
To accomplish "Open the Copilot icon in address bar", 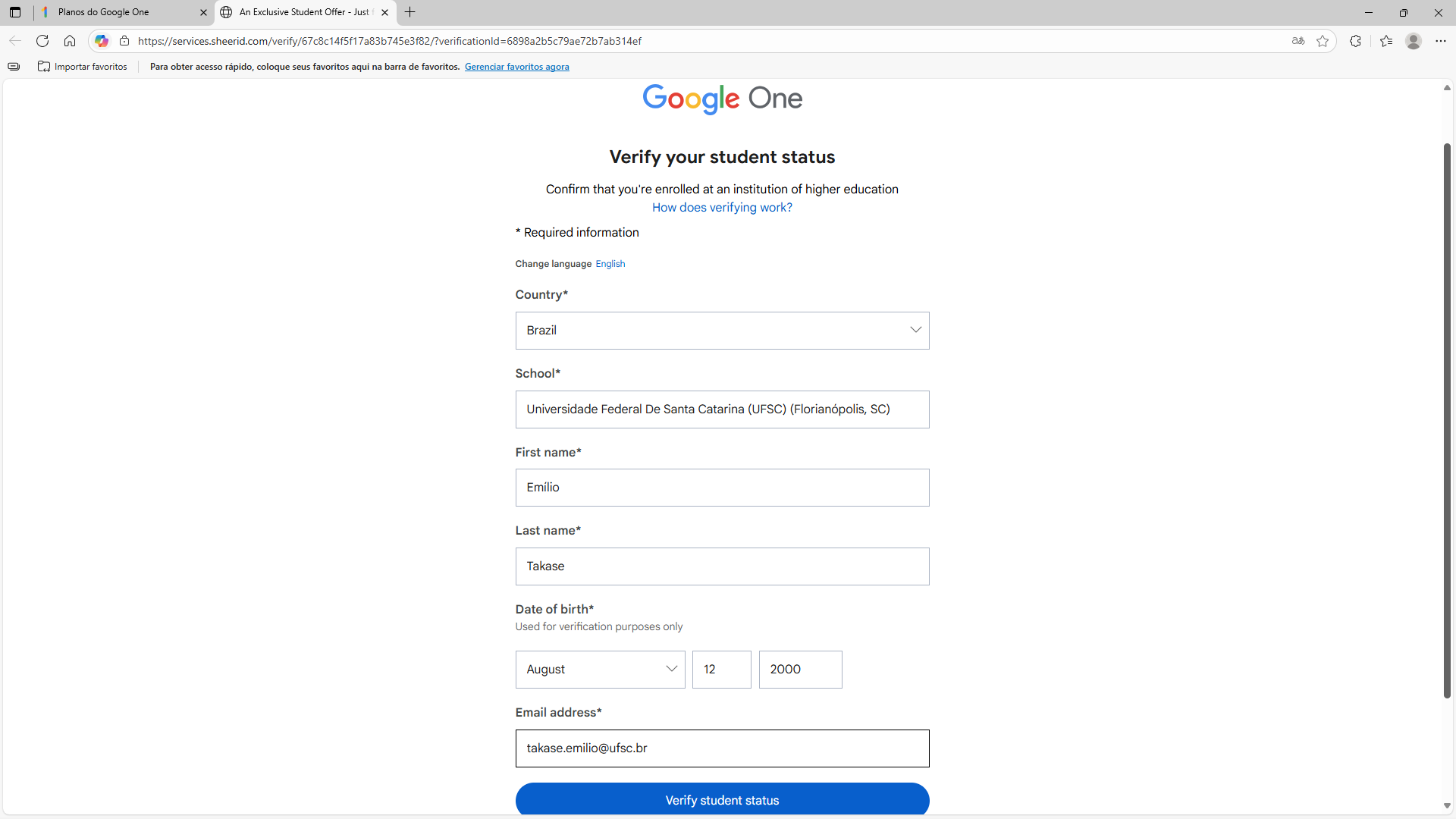I will [102, 41].
